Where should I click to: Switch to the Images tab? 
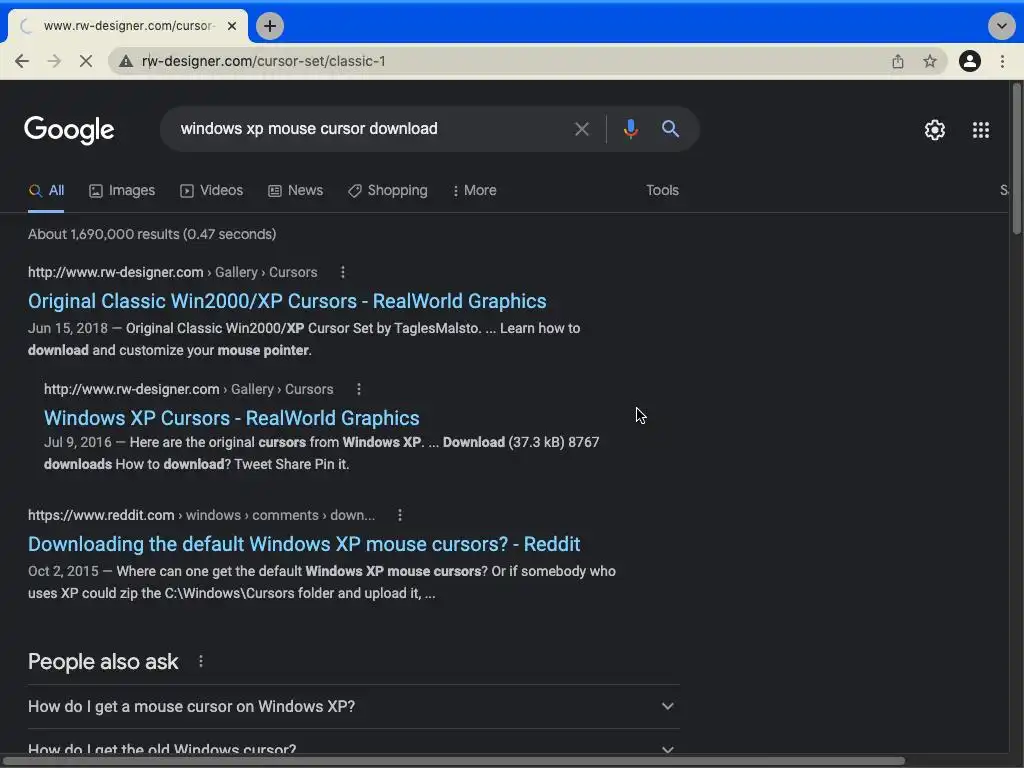122,191
